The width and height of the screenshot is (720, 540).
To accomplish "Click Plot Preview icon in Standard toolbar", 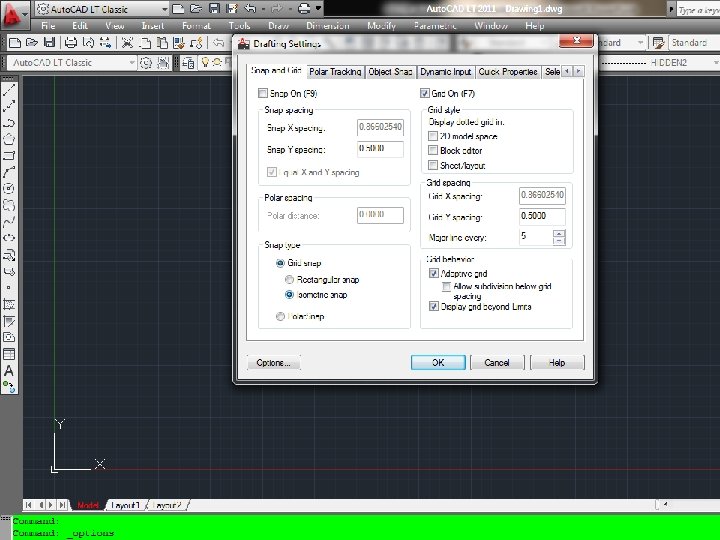I will click(88, 43).
